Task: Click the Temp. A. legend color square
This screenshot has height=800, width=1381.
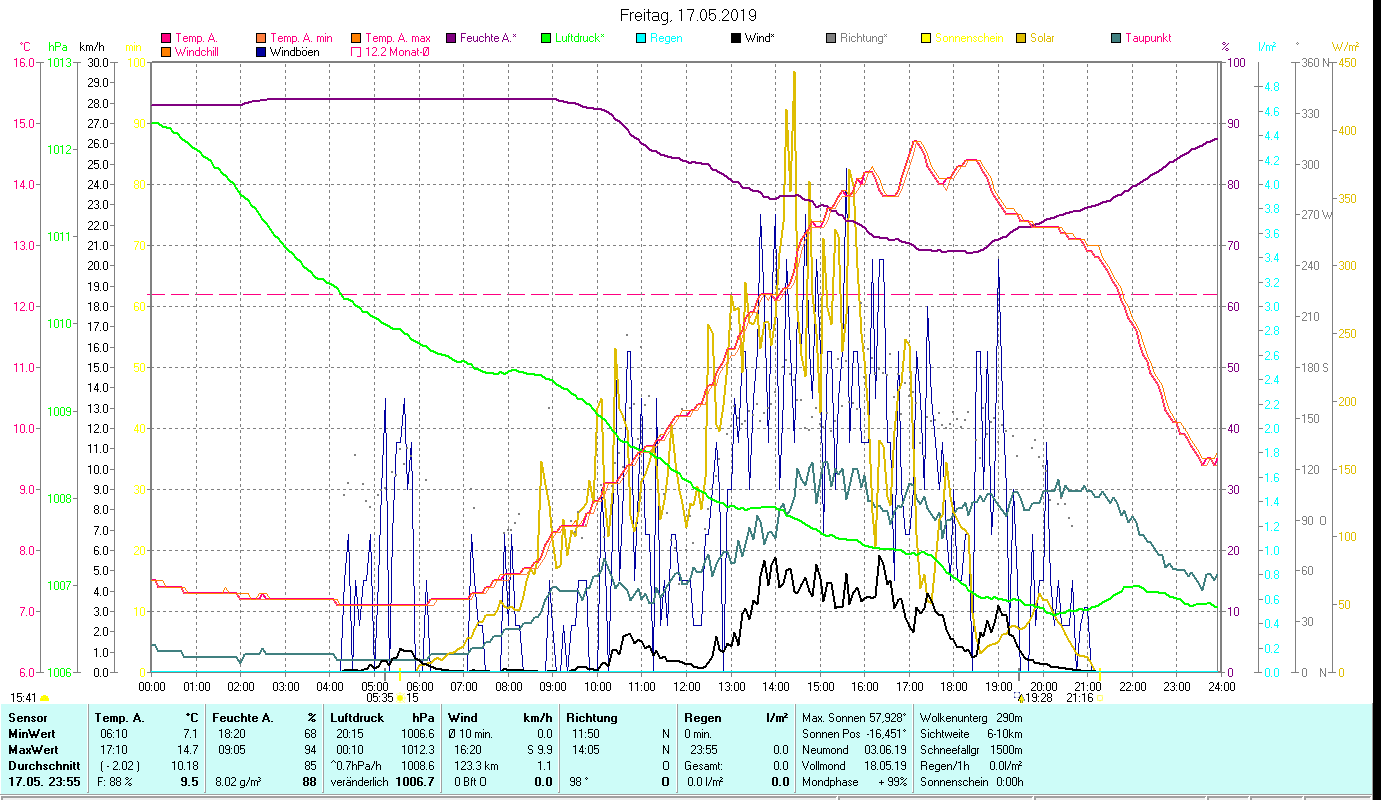Action: [x=166, y=39]
